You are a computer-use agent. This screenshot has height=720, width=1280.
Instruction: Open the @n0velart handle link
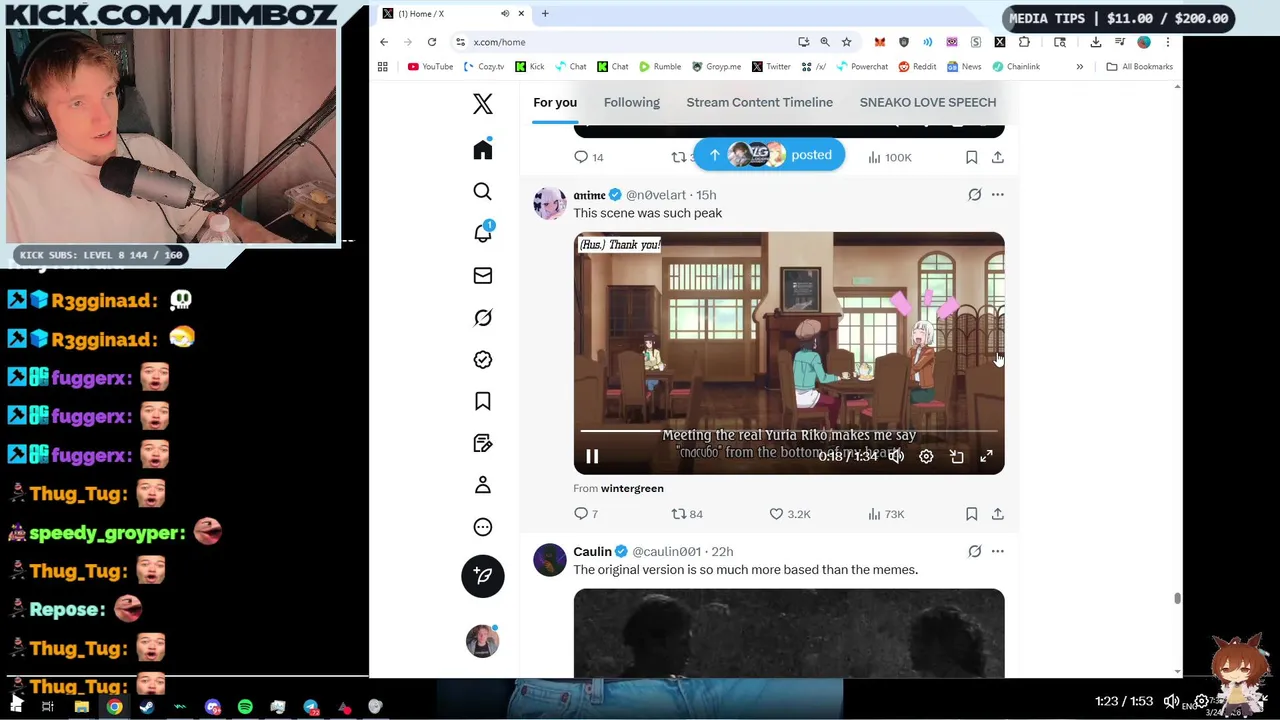click(656, 195)
